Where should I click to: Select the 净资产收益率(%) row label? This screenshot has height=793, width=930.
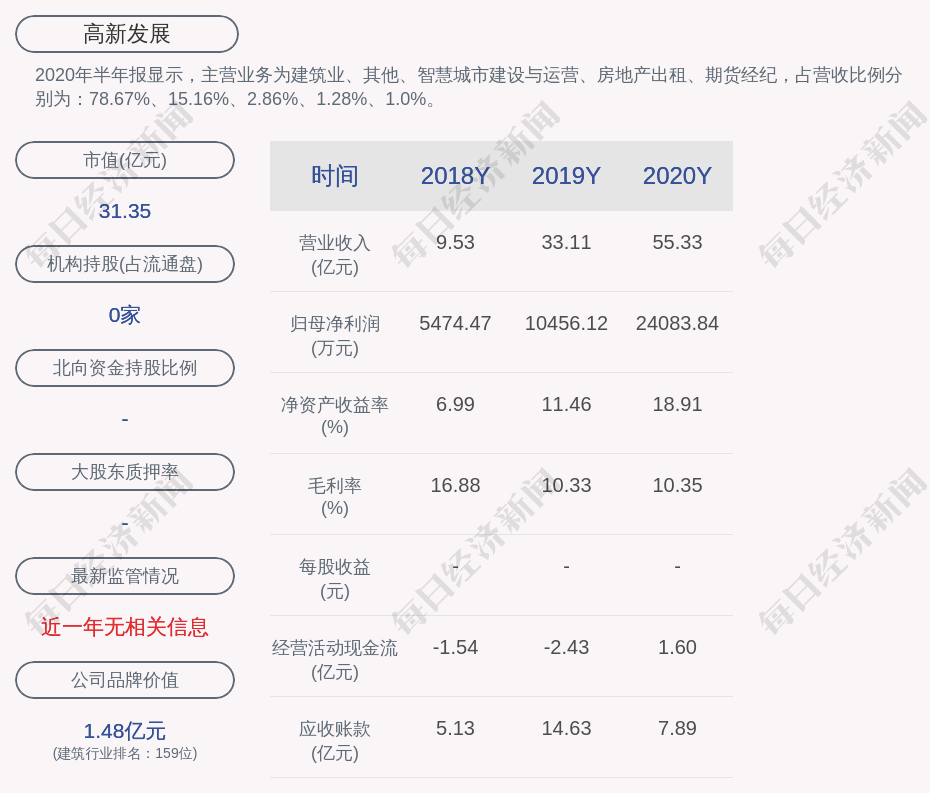click(x=334, y=416)
